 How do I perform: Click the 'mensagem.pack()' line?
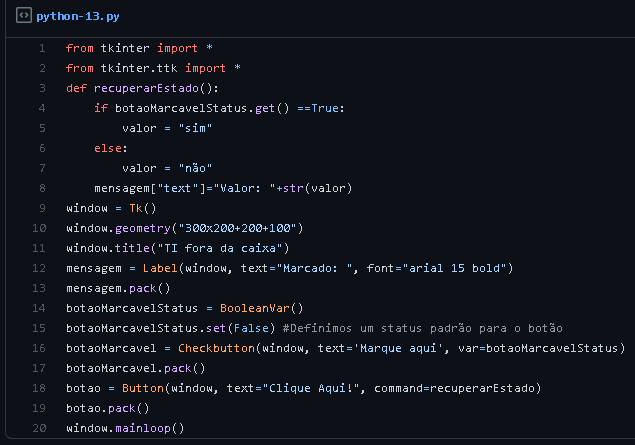click(118, 288)
